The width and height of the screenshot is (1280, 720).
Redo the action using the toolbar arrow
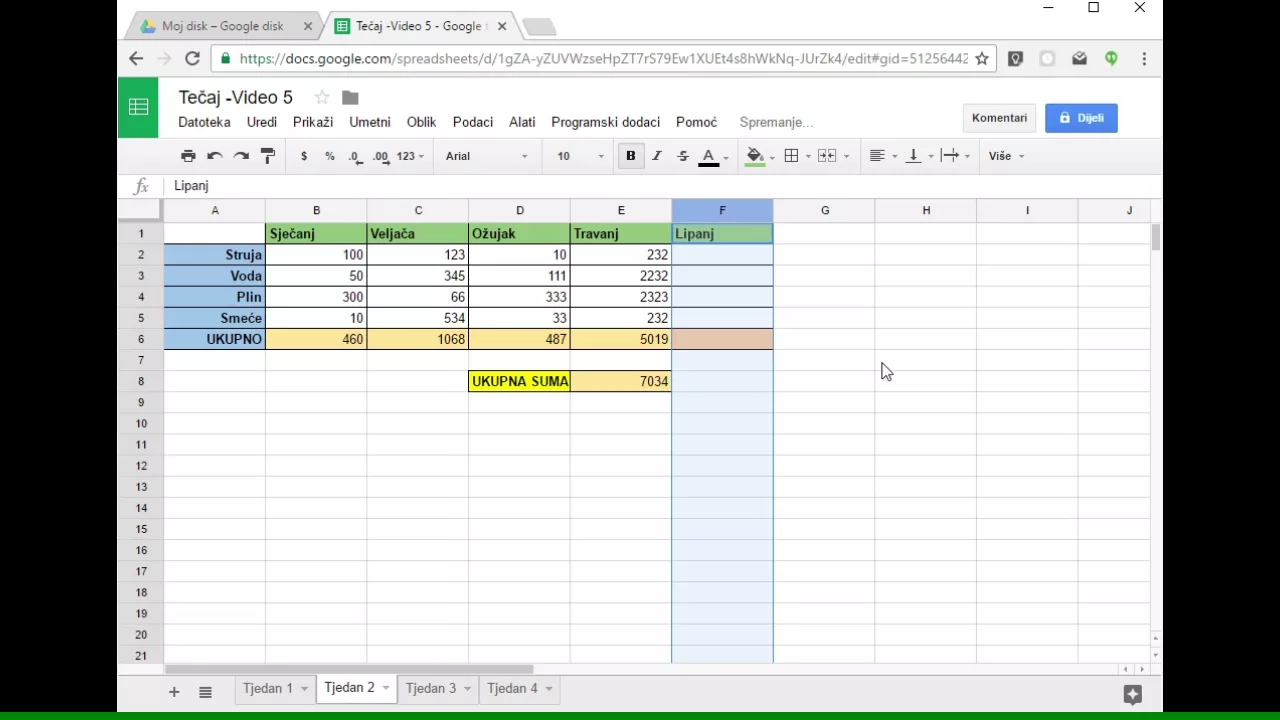pyautogui.click(x=241, y=156)
